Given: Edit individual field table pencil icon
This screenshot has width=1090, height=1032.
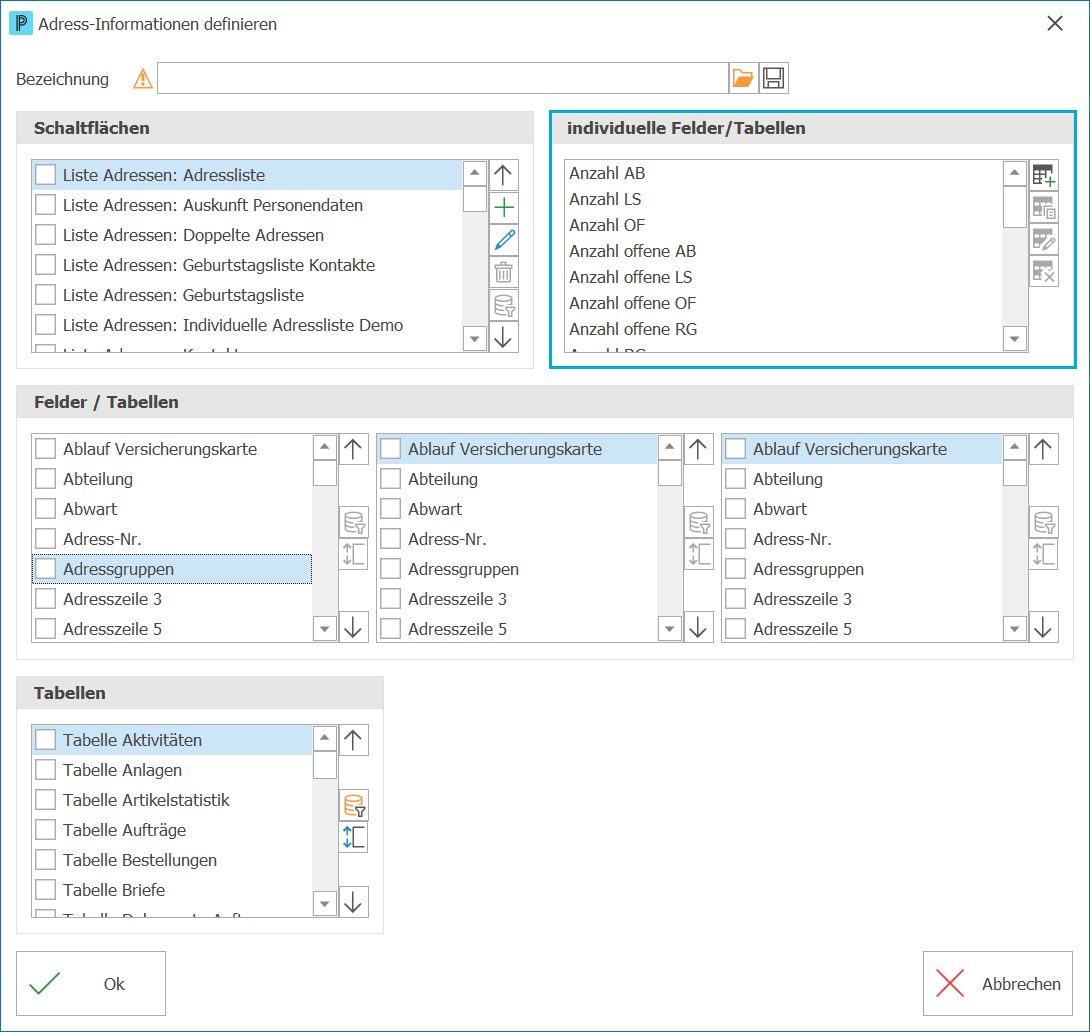Looking at the screenshot, I should tap(1043, 240).
